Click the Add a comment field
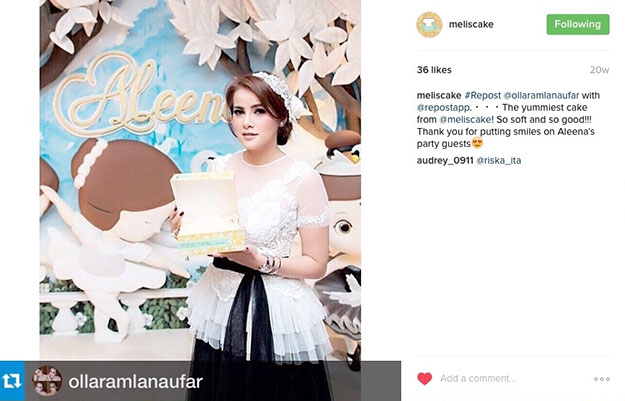Image resolution: width=625 pixels, height=401 pixels. click(x=512, y=378)
